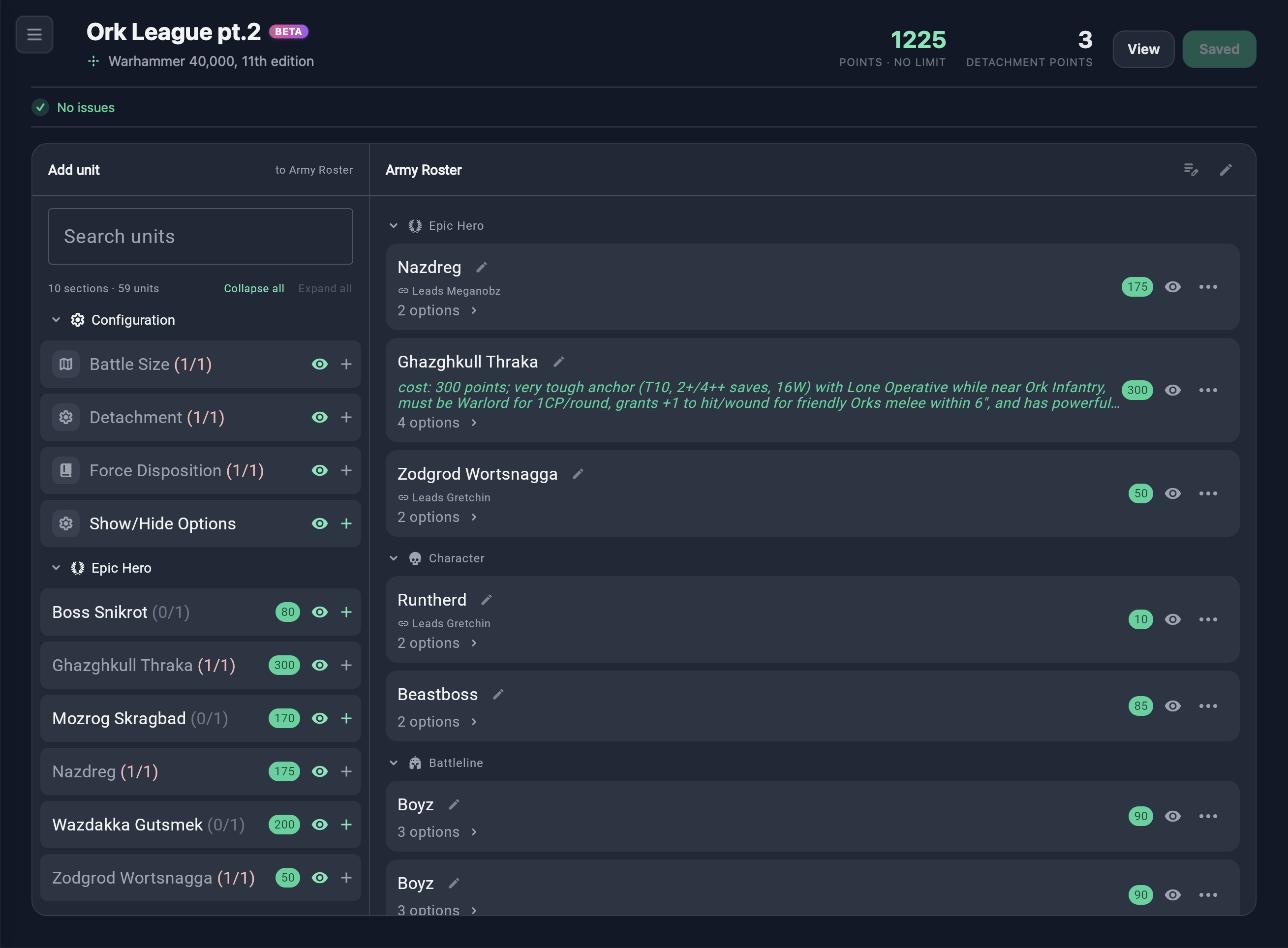Image resolution: width=1288 pixels, height=948 pixels.
Task: Toggle visibility for Boss Snikrot in unit list
Action: 320,612
